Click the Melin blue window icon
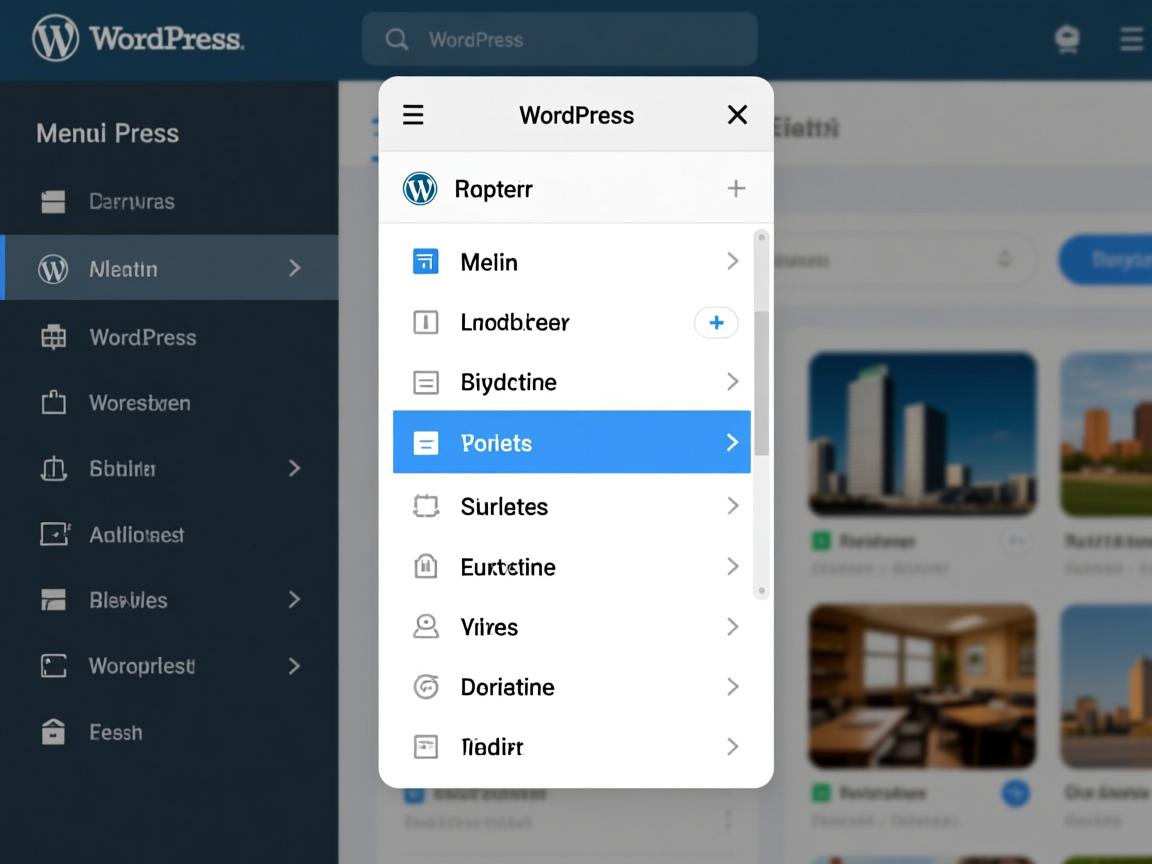Screen dimensions: 1152x864 (426, 262)
